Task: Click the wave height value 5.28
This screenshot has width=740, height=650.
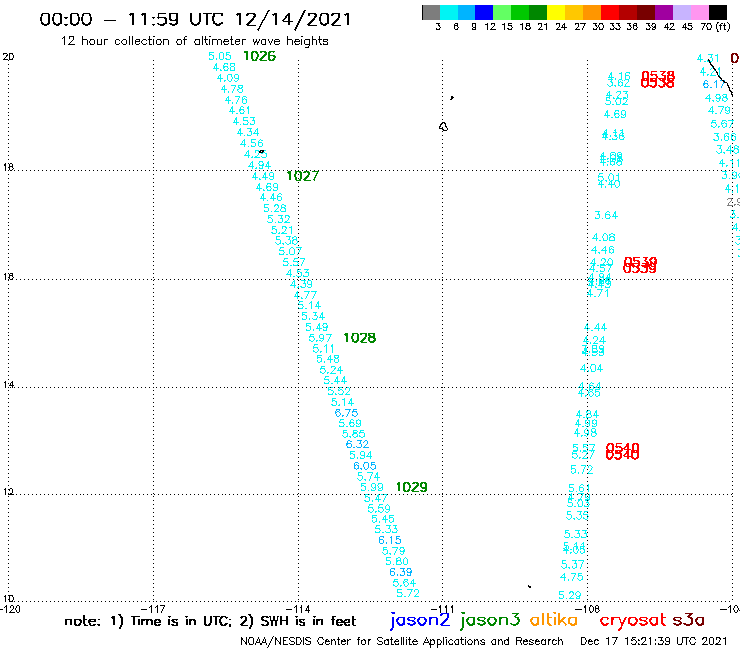Action: (x=275, y=208)
